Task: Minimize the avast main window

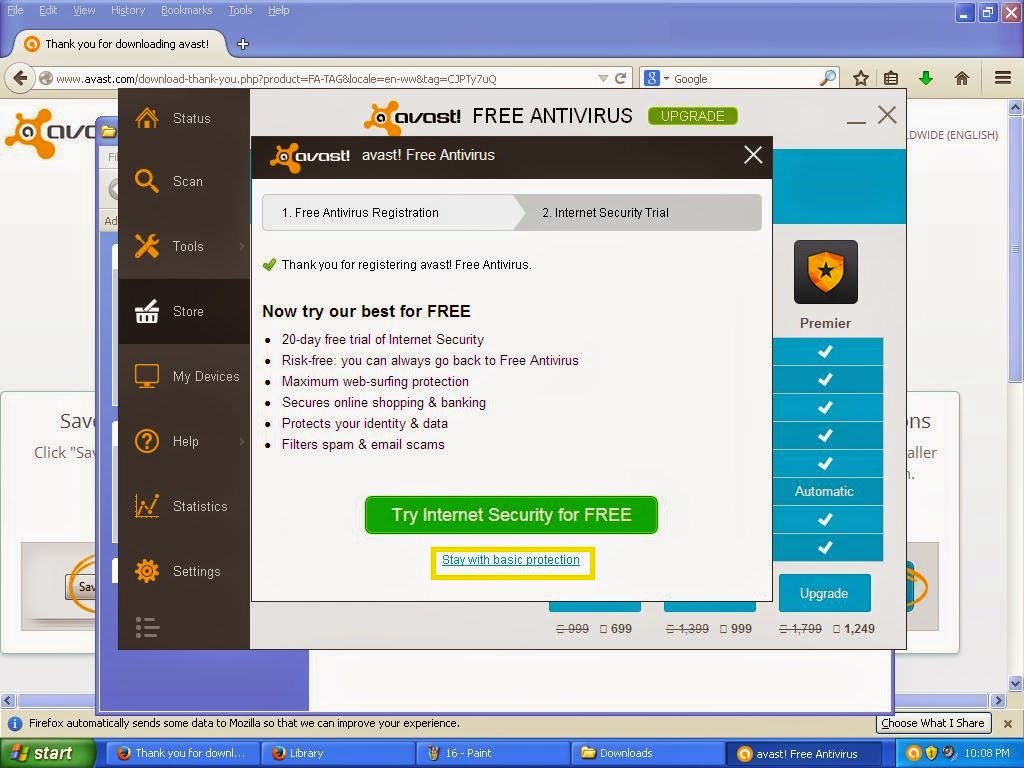Action: coord(856,121)
